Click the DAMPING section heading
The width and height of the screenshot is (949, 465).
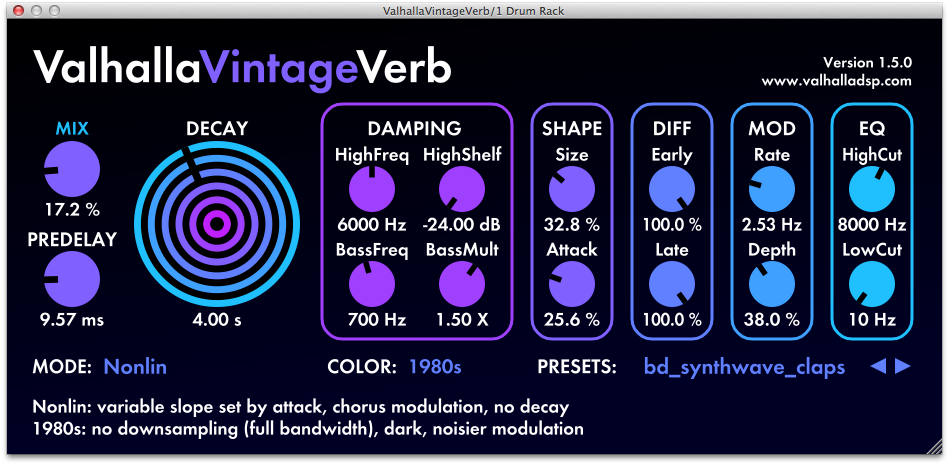[x=414, y=128]
